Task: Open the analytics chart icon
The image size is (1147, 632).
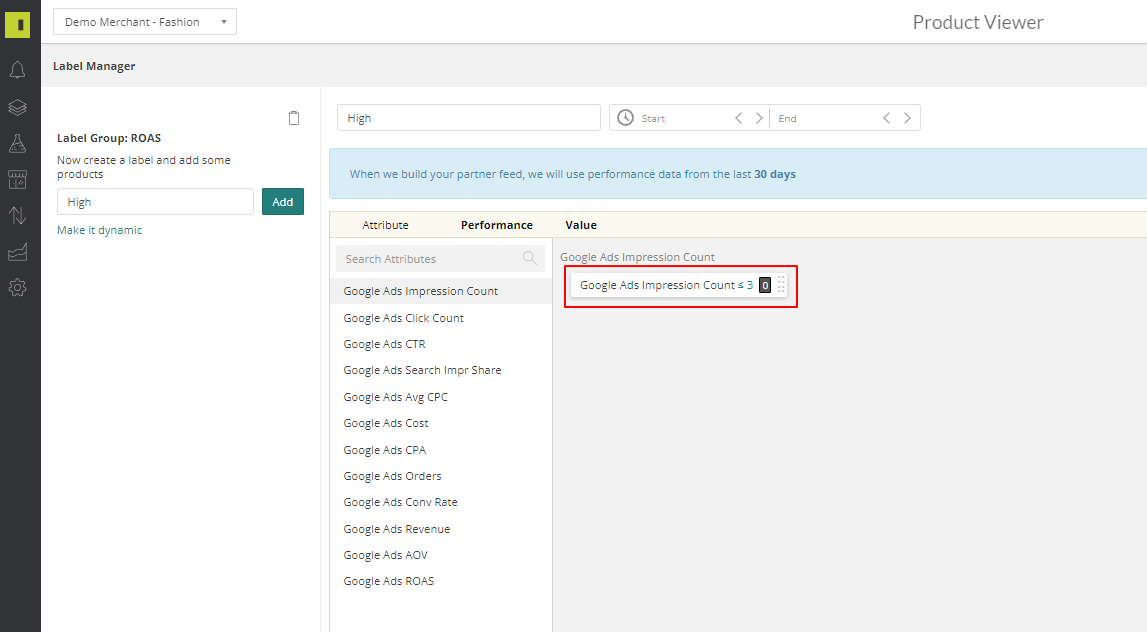Action: pyautogui.click(x=18, y=252)
